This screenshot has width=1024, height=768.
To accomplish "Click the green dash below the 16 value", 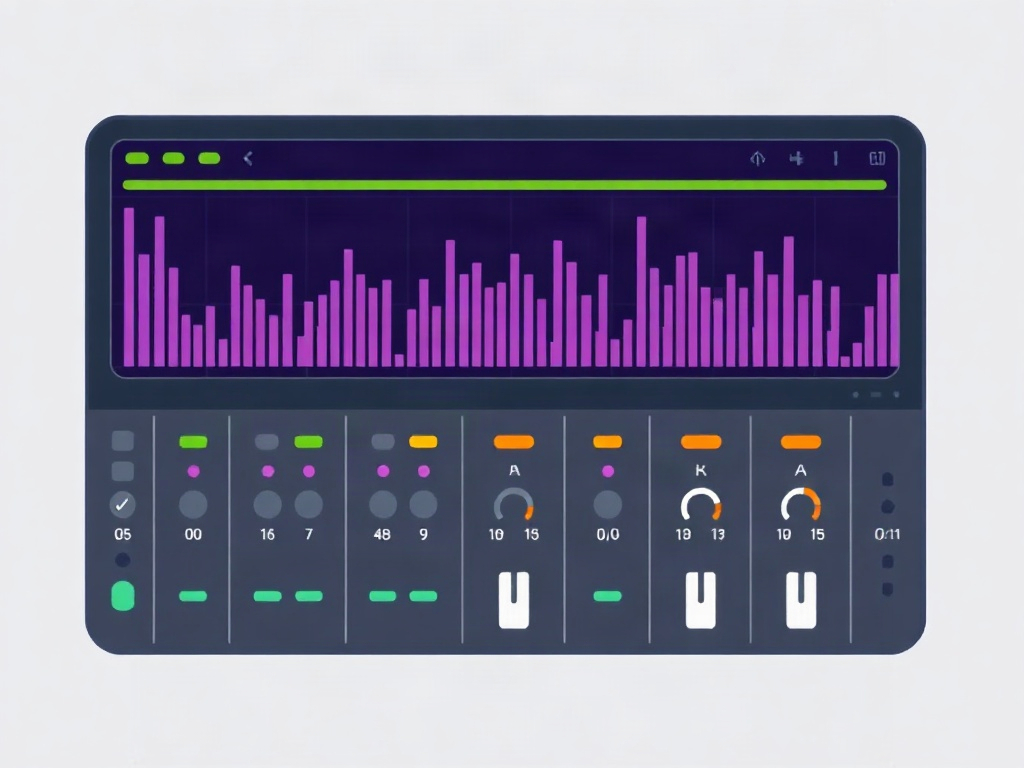I will [x=268, y=596].
